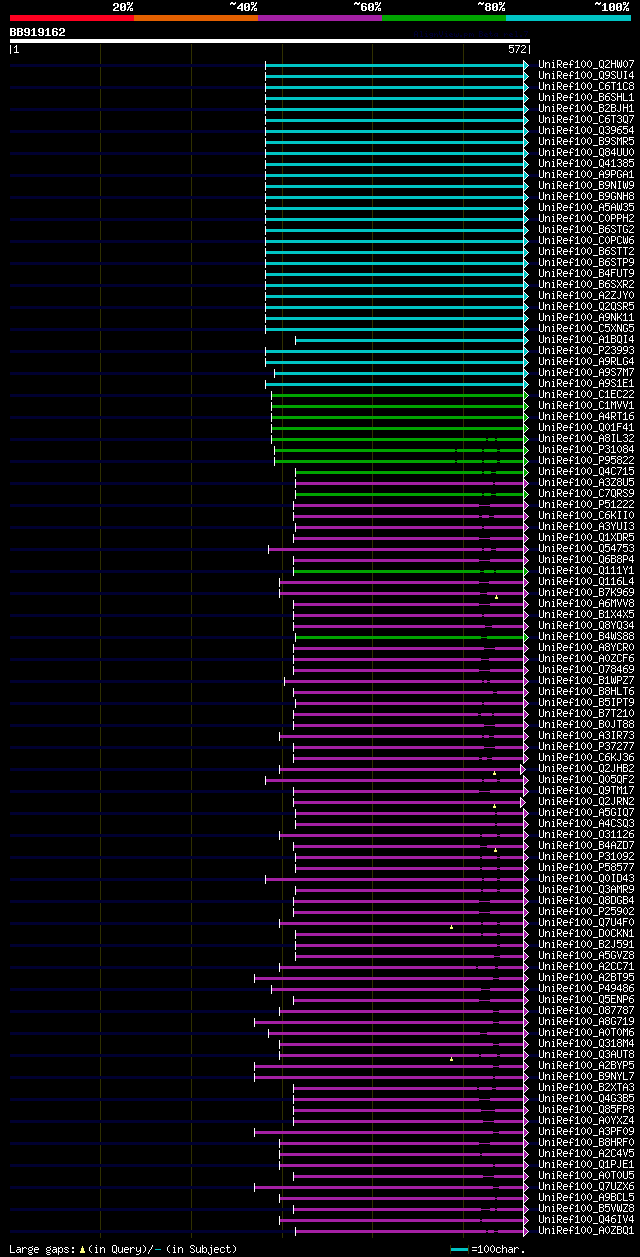
Task: Open the UniRef100_C1MVV1 record
Action: 586,406
